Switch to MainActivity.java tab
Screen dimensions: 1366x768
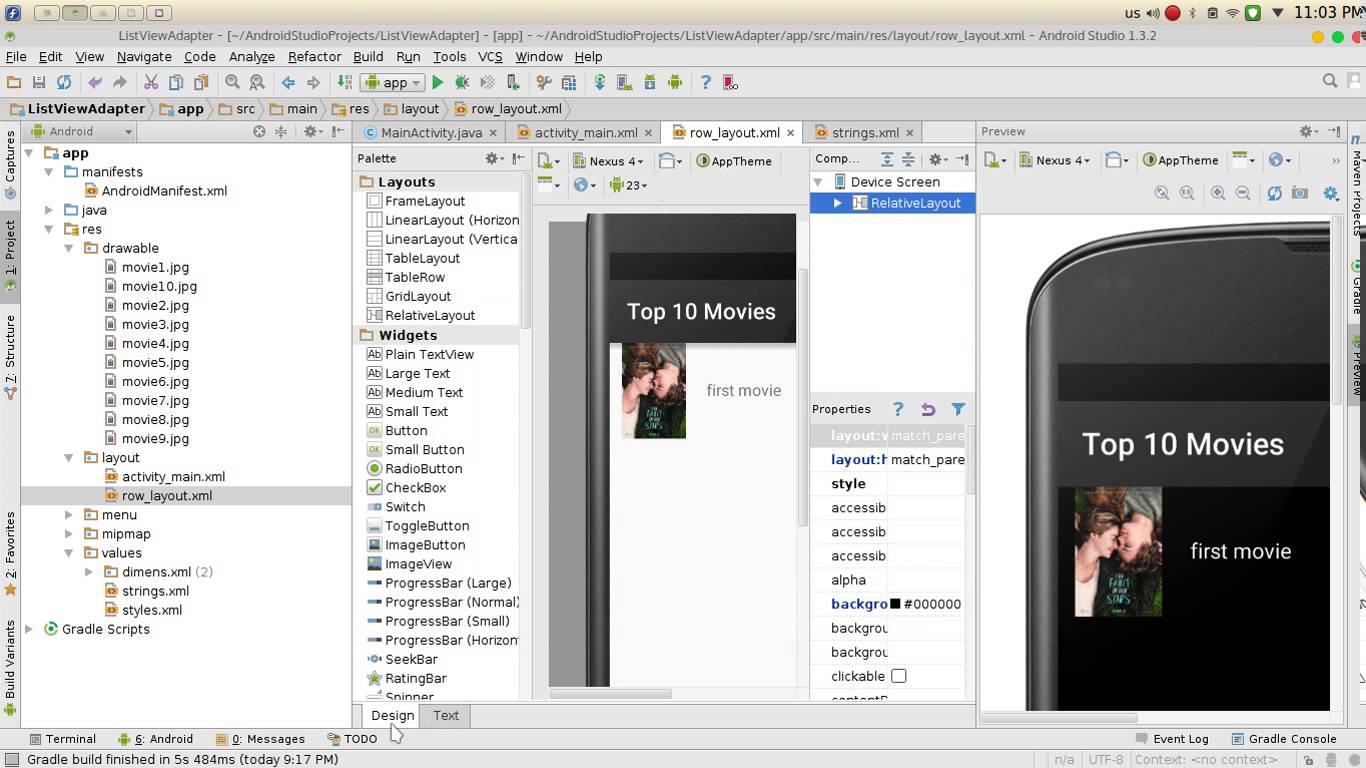click(x=430, y=132)
